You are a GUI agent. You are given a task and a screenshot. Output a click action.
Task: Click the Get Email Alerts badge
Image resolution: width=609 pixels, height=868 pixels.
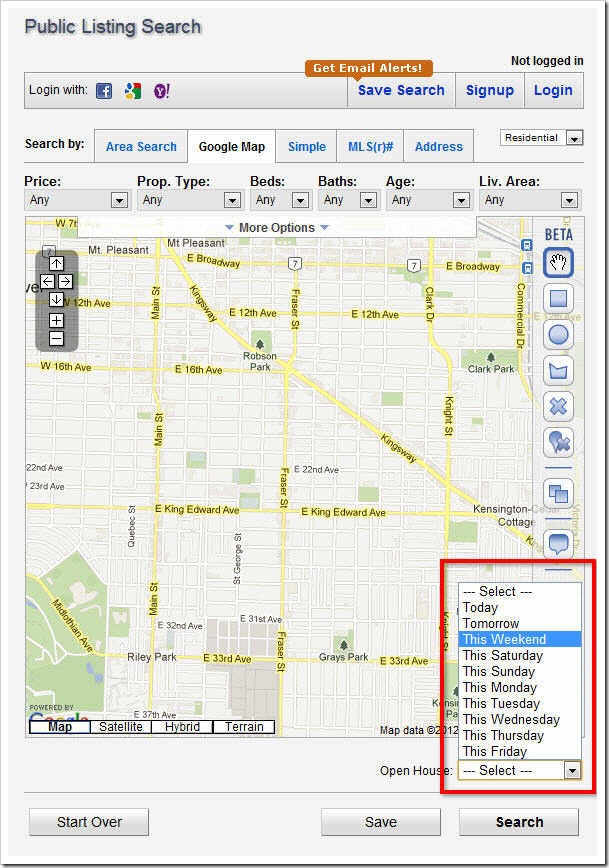click(x=368, y=68)
